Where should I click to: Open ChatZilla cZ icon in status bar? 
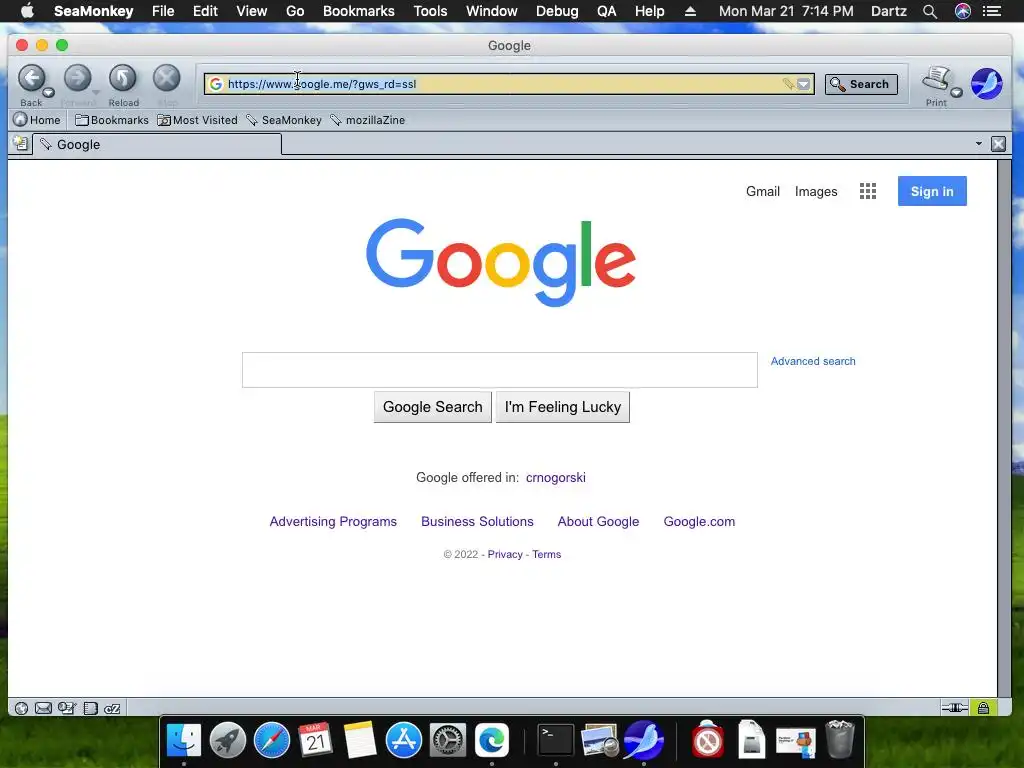click(x=112, y=708)
